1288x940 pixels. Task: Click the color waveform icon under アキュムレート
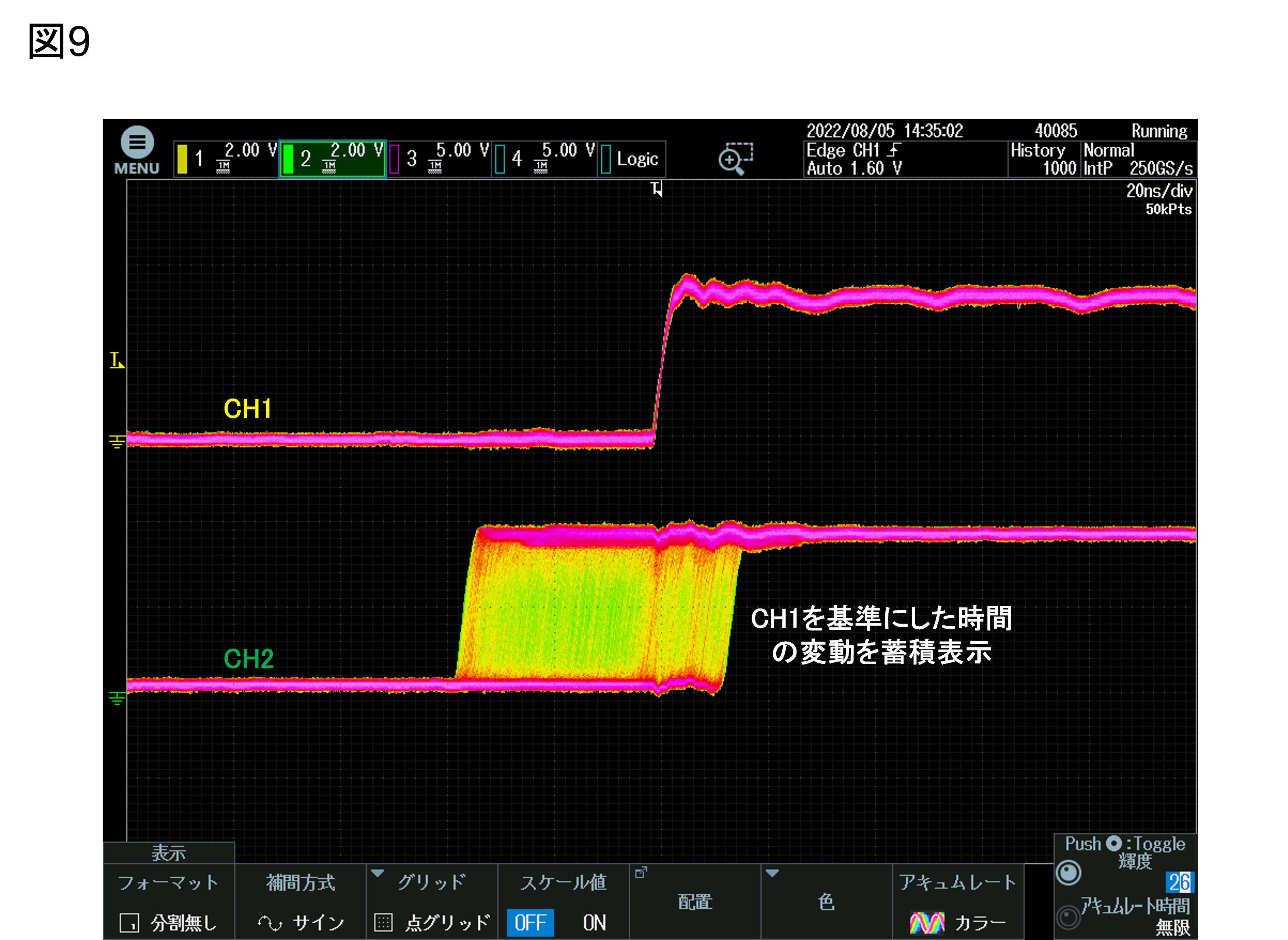click(x=927, y=922)
